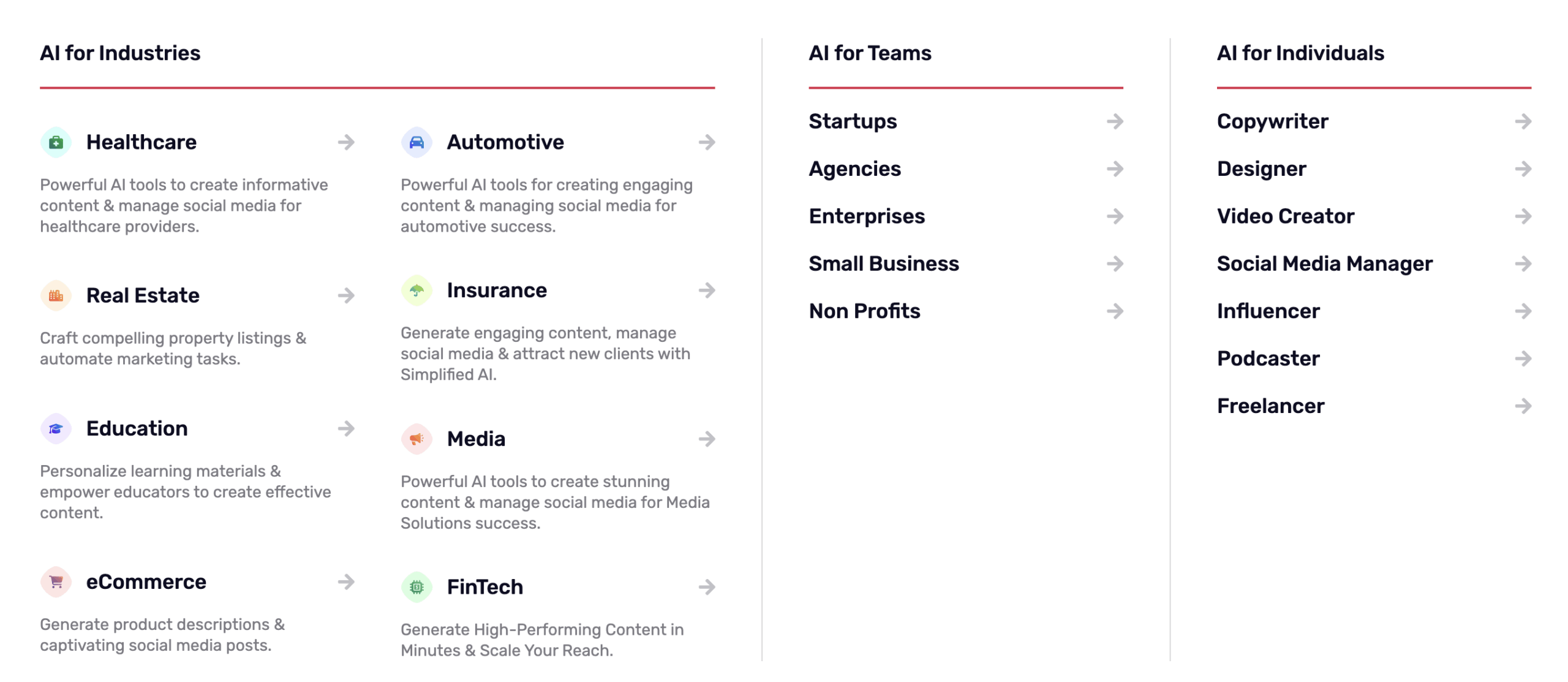Click the arrow next to Startups
Image resolution: width=1568 pixels, height=682 pixels.
click(x=1115, y=121)
